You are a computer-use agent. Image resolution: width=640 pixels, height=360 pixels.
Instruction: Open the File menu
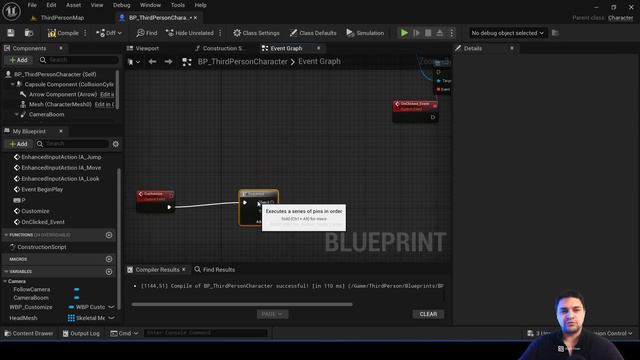[32, 5]
